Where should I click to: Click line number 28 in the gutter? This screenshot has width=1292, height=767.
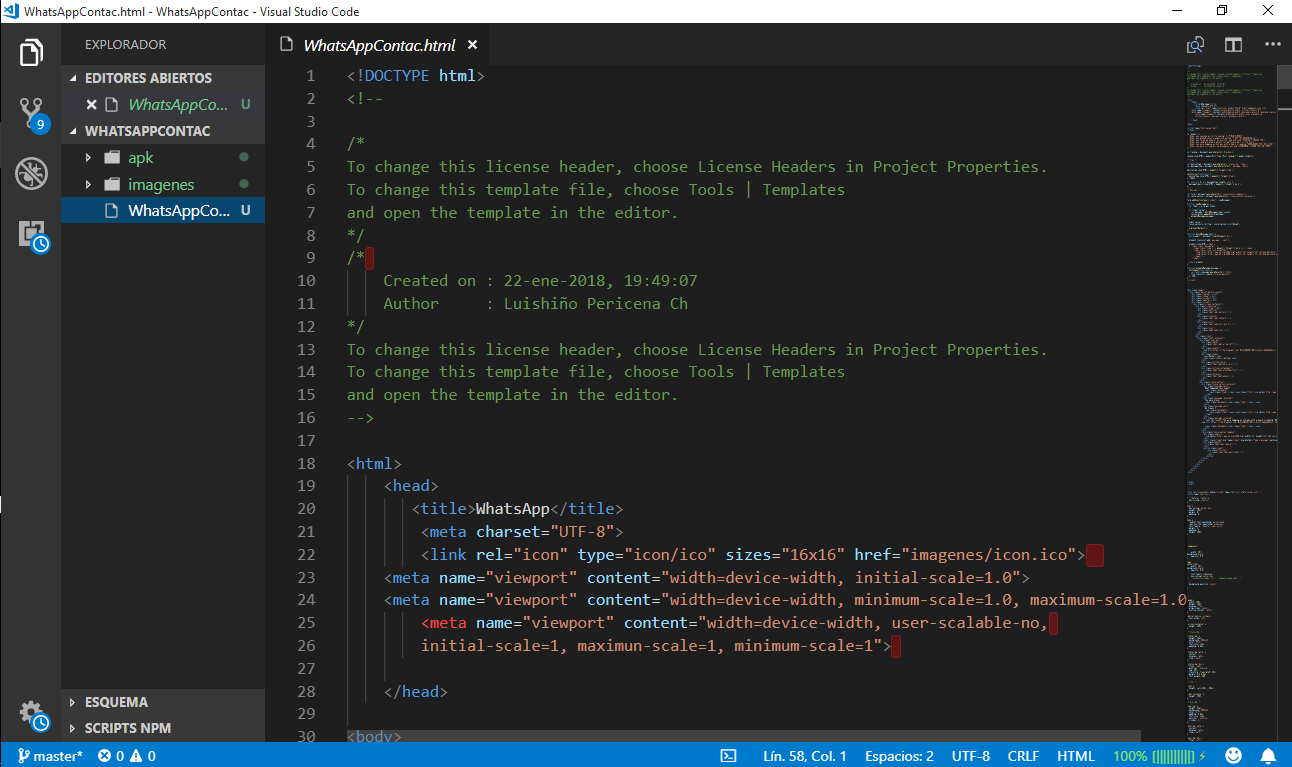pos(306,691)
